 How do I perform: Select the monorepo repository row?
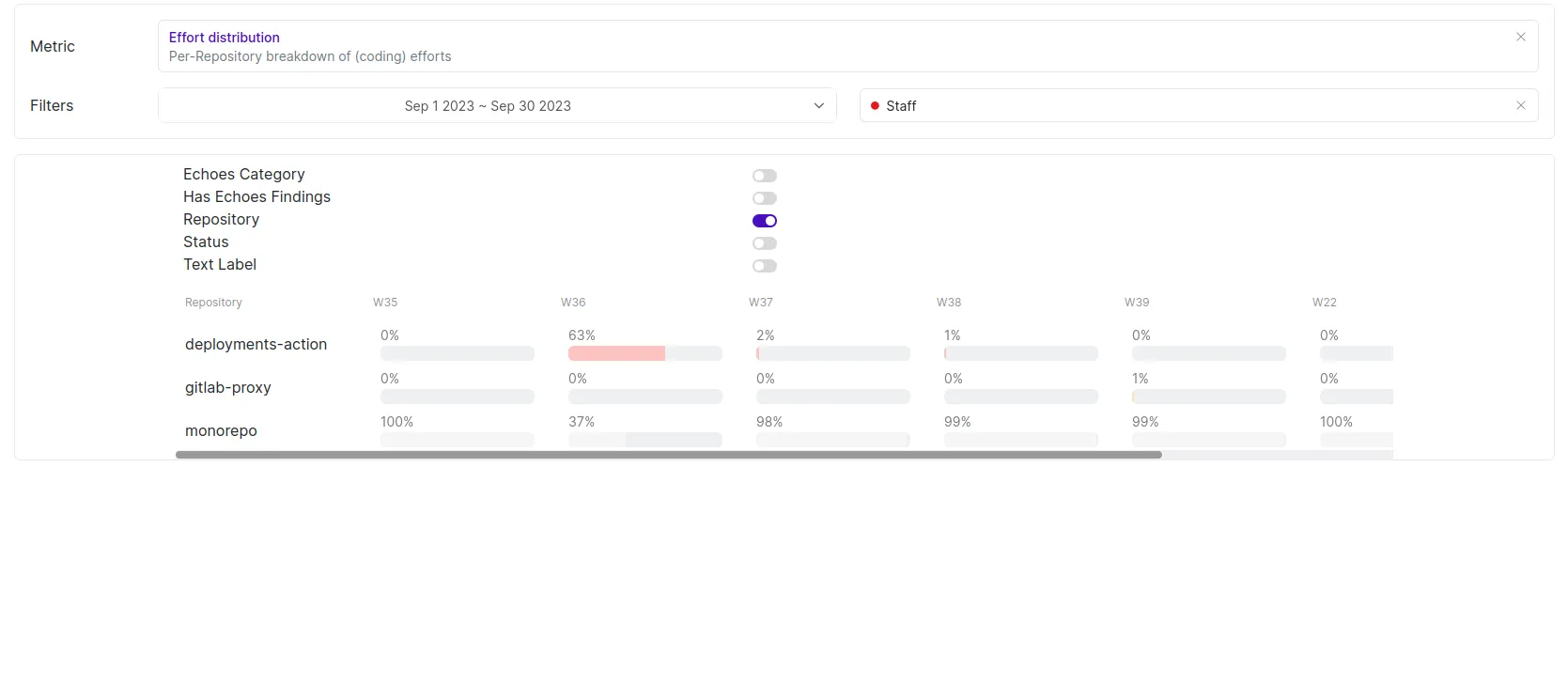coord(221,431)
